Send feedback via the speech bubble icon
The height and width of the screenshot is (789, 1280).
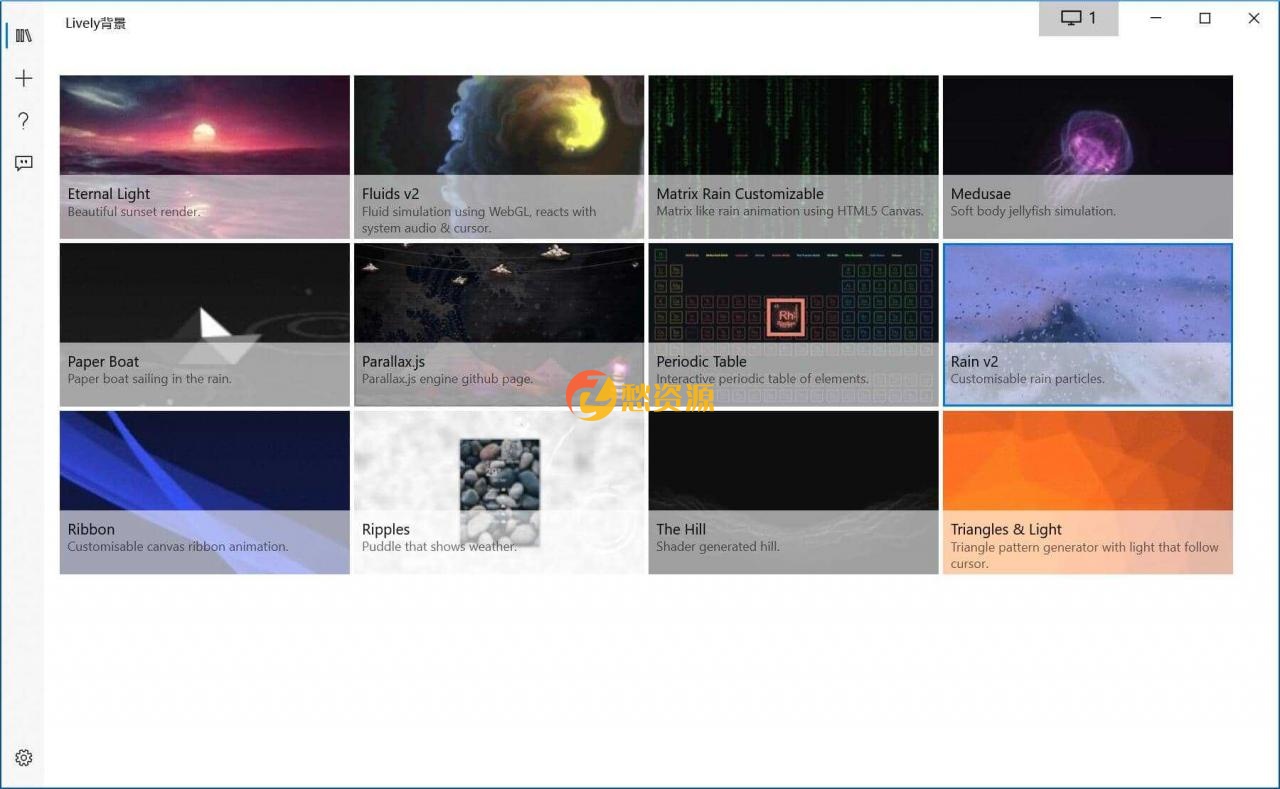[24, 163]
